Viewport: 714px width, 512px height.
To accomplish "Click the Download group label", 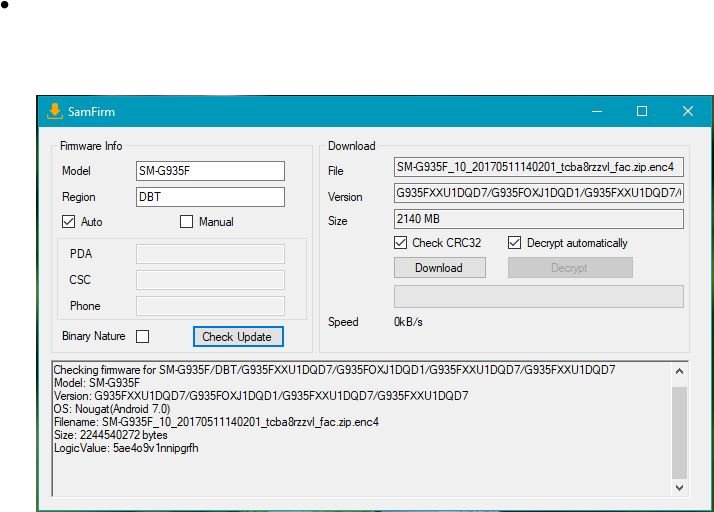I will [x=352, y=146].
